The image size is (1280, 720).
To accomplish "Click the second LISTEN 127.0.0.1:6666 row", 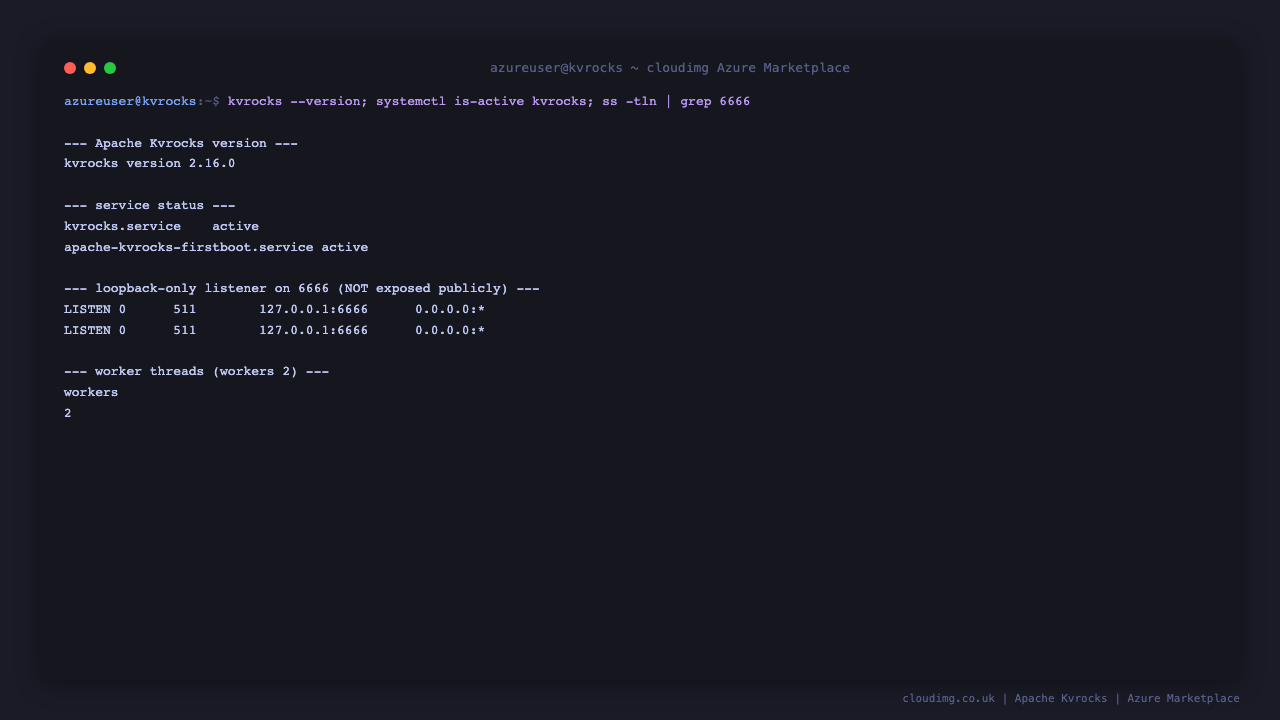I will [274, 331].
